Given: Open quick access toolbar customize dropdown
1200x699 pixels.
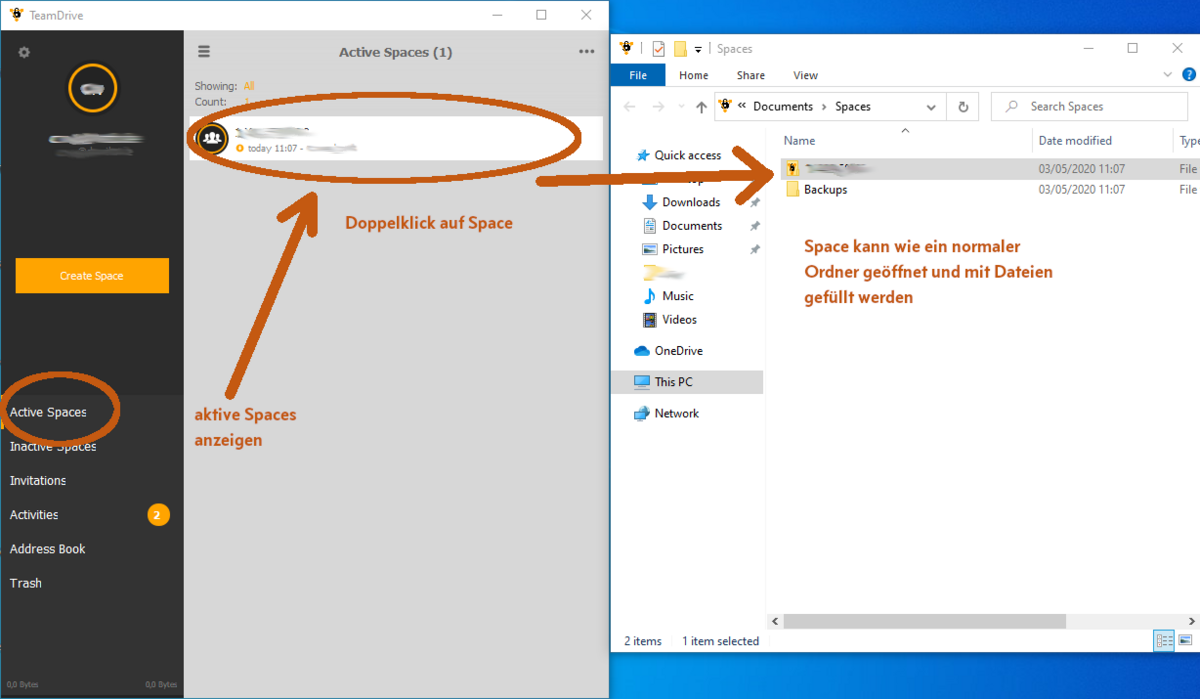Looking at the screenshot, I should pyautogui.click(x=698, y=49).
